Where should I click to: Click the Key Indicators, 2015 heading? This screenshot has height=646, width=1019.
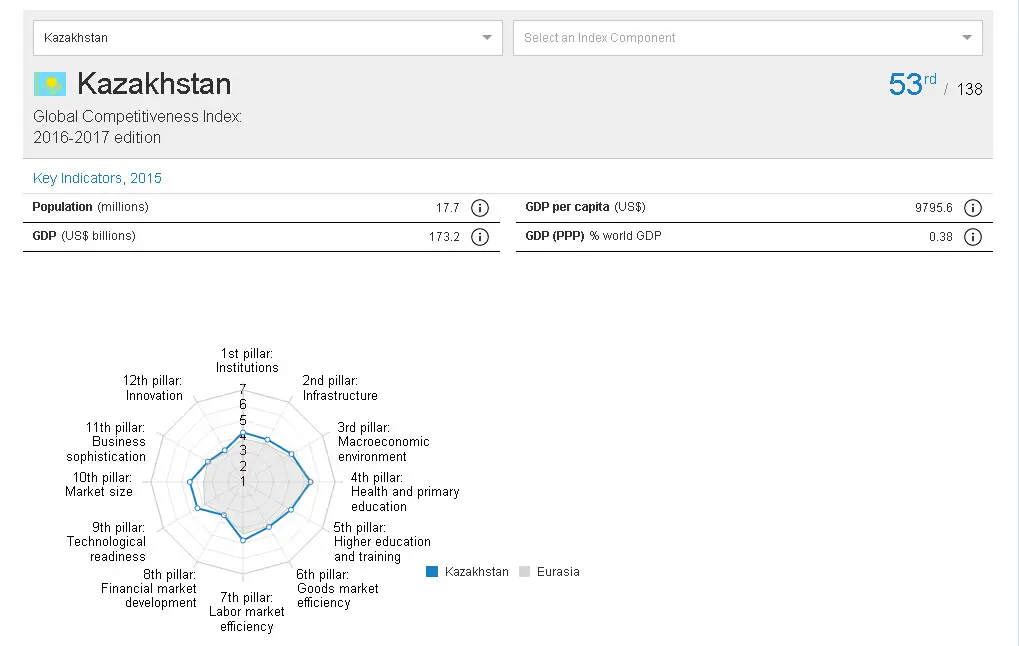[97, 178]
